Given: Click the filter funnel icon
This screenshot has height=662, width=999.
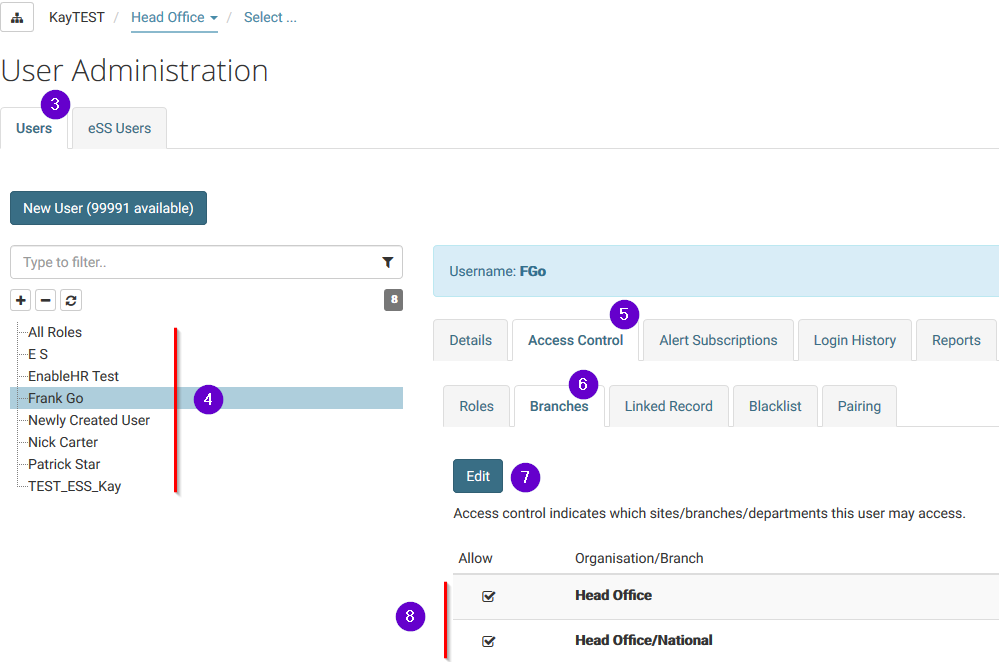Looking at the screenshot, I should tap(388, 262).
